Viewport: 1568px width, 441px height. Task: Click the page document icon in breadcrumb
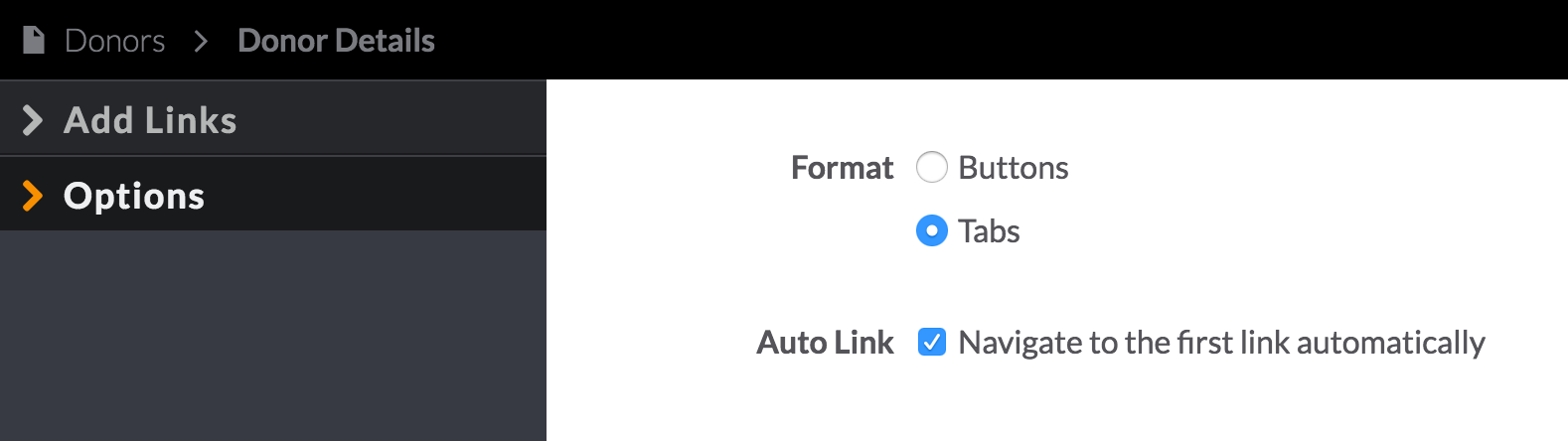[x=34, y=40]
